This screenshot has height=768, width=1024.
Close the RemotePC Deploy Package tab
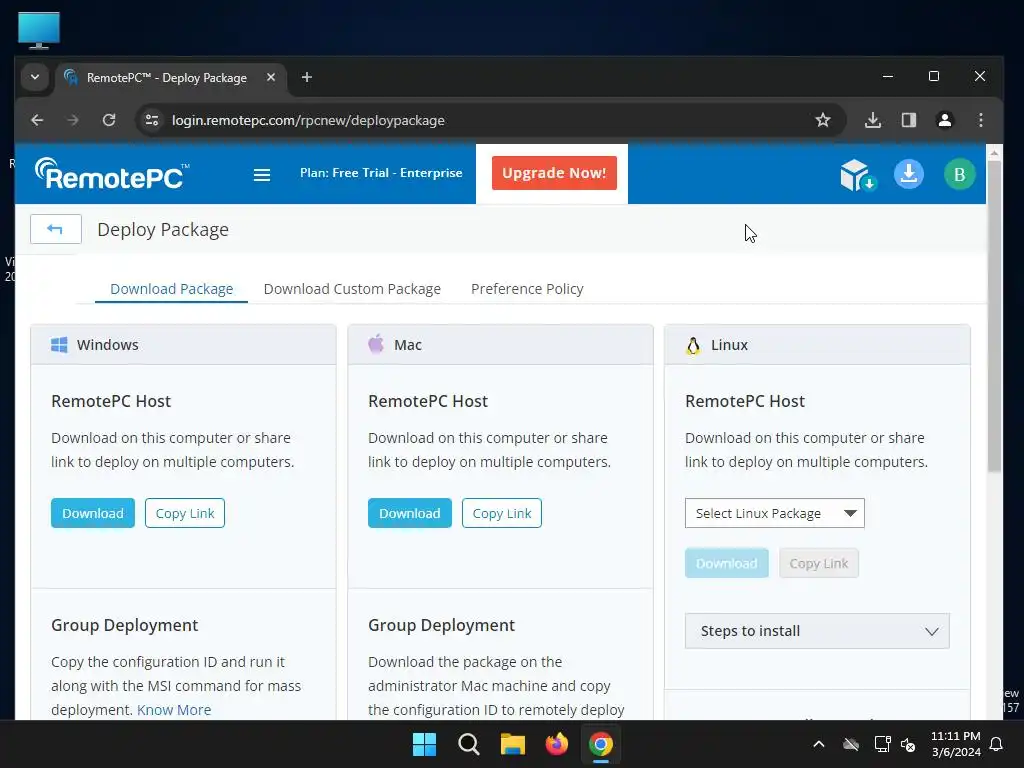[x=271, y=77]
